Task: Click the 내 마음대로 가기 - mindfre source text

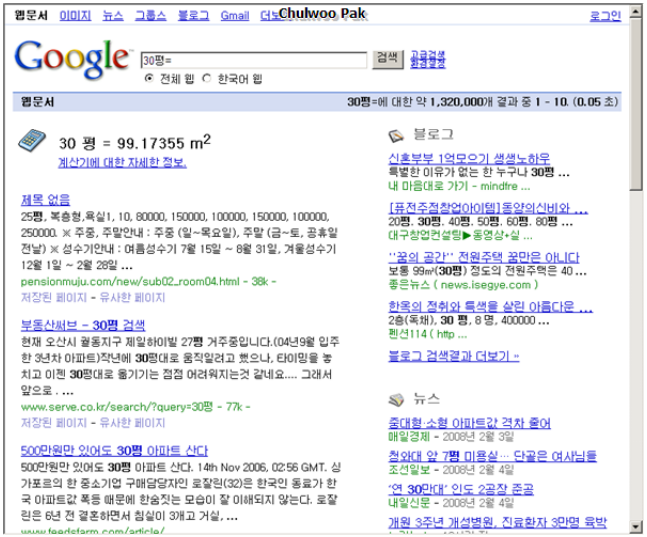Action: pyautogui.click(x=459, y=186)
